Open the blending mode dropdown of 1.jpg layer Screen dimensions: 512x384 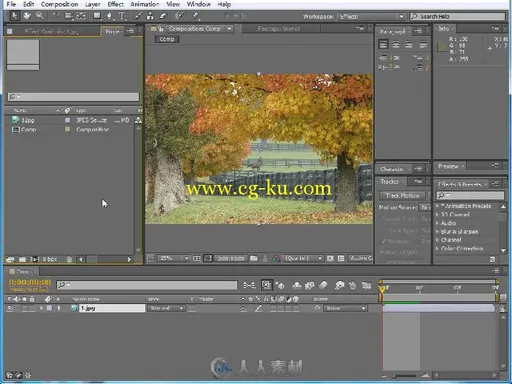tap(166, 308)
